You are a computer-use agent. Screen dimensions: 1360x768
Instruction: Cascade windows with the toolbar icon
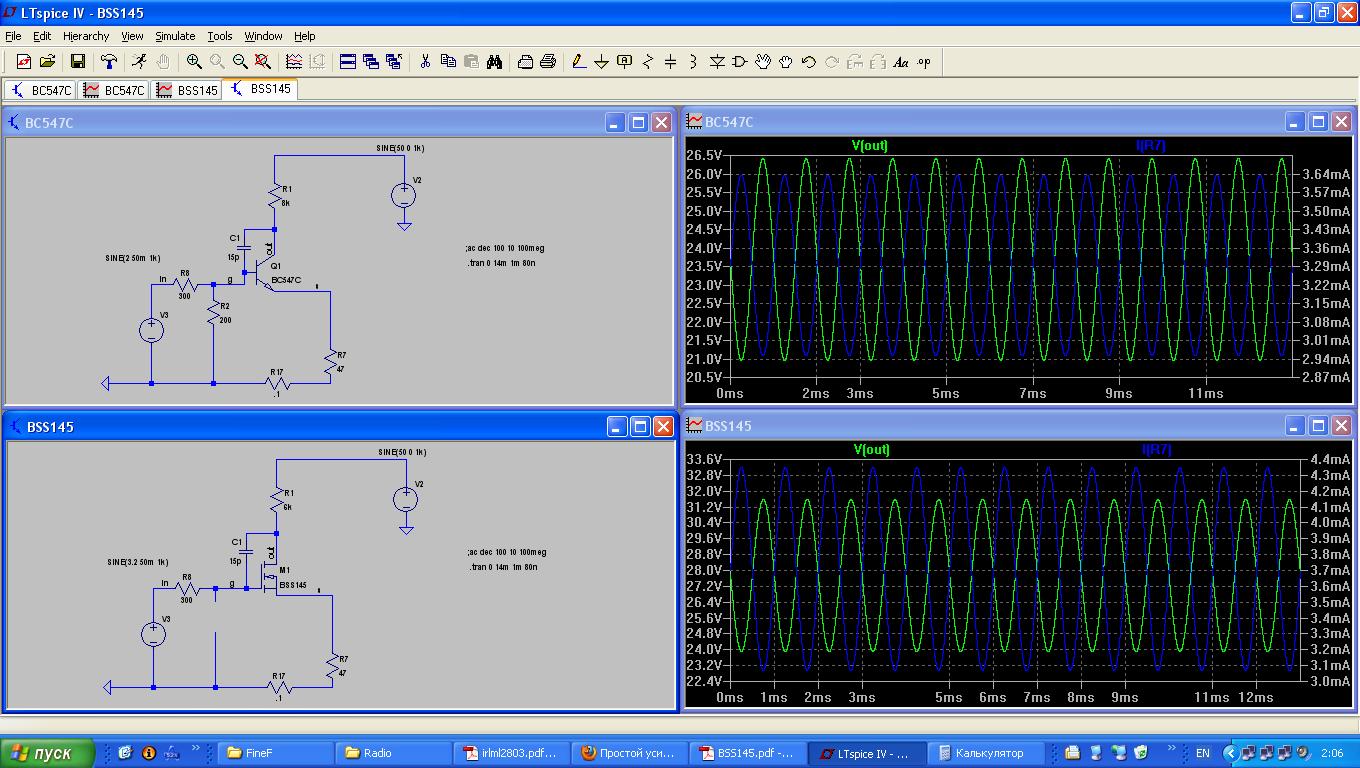[x=371, y=62]
